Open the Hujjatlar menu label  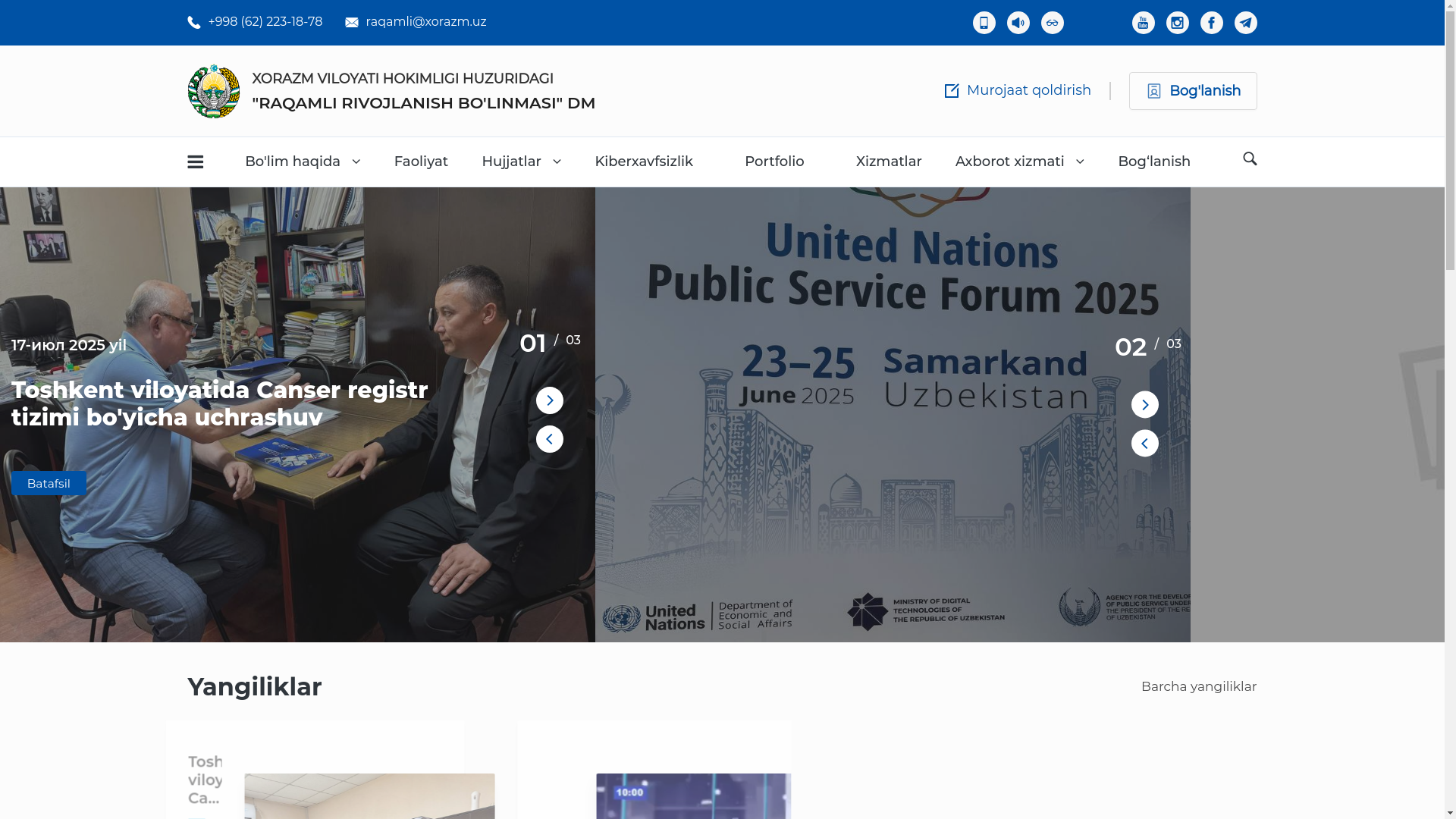tap(511, 162)
